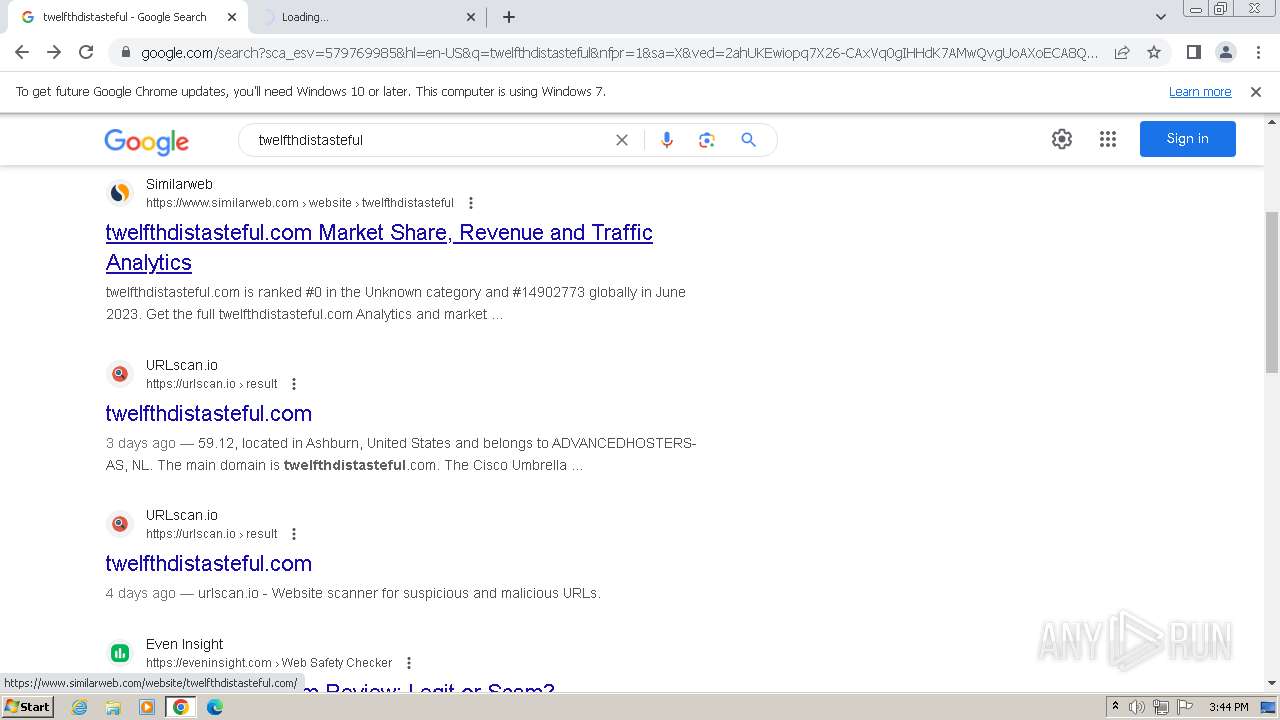
Task: Click the network tray icon
Action: coord(1160,707)
